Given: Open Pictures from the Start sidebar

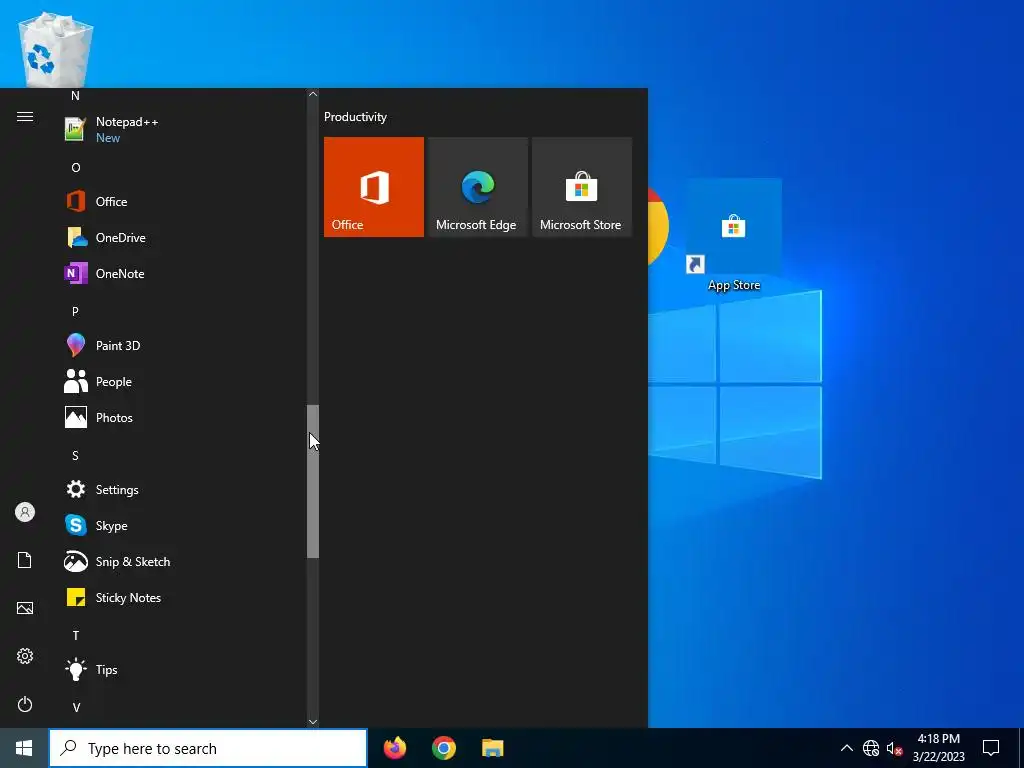Looking at the screenshot, I should (25, 608).
